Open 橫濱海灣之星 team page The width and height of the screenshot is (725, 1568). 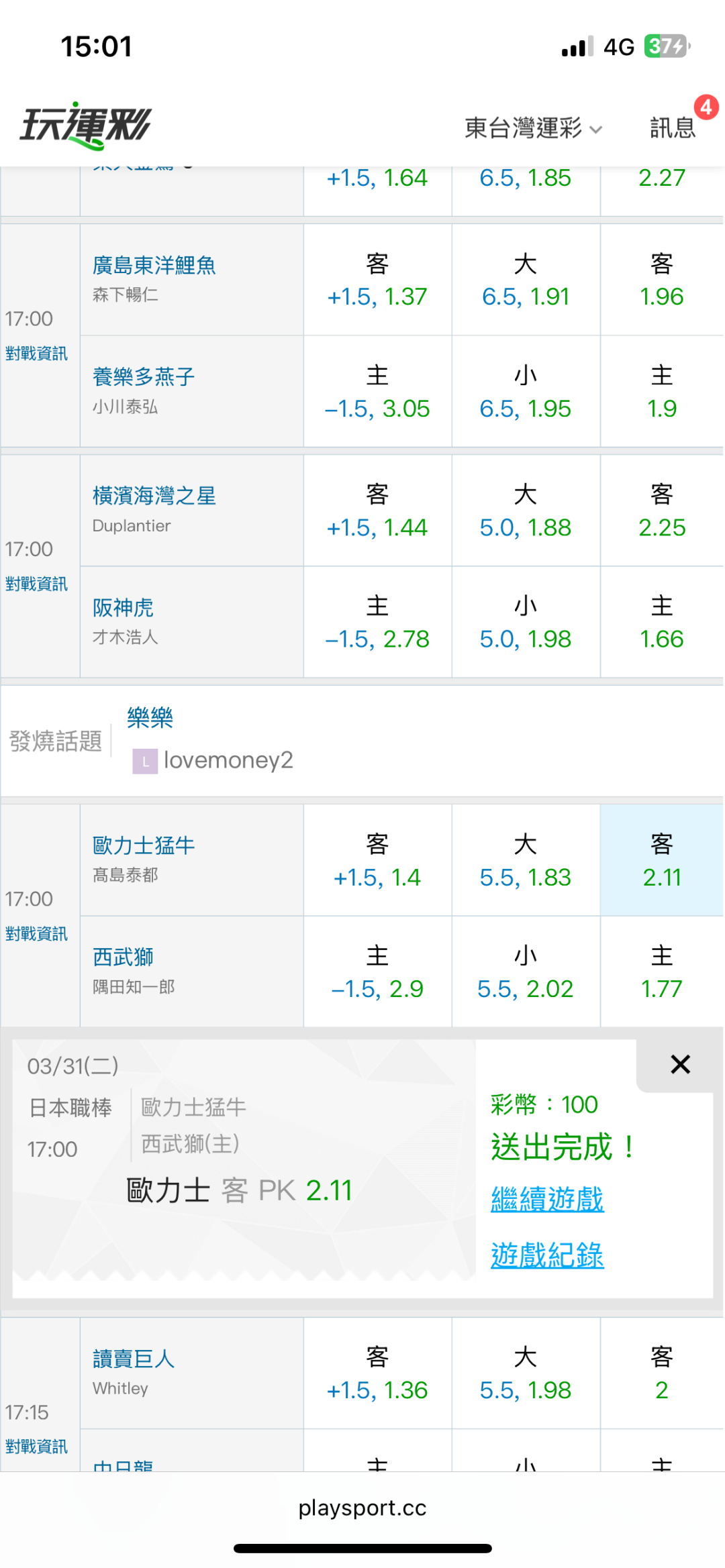tap(154, 496)
